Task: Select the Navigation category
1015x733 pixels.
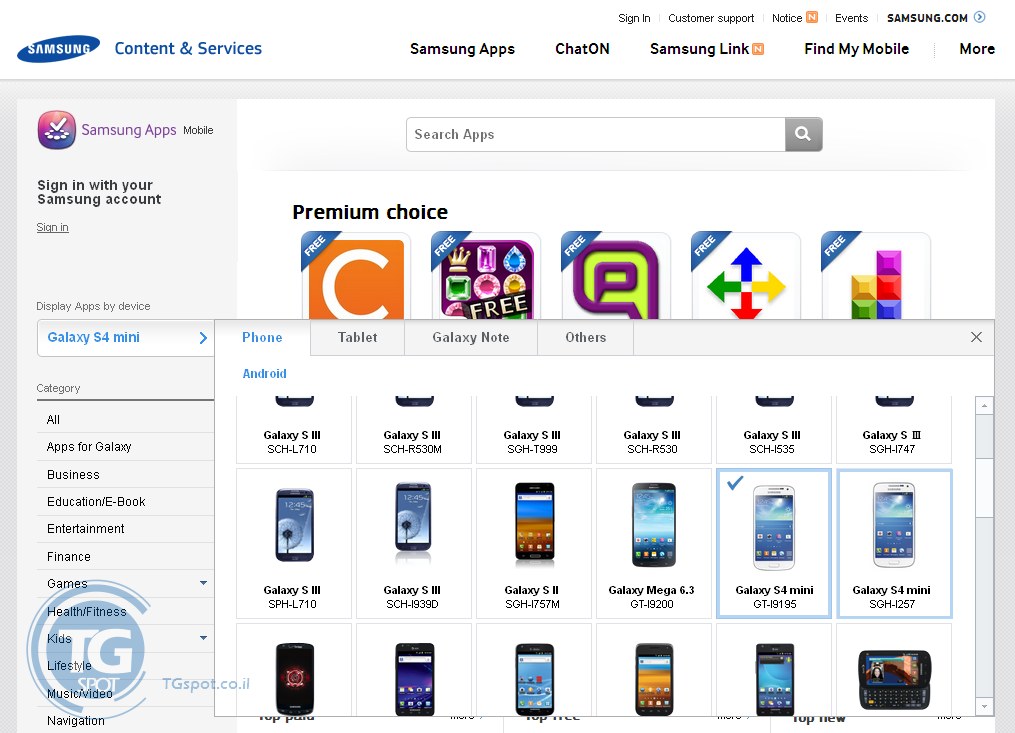Action: point(125,721)
